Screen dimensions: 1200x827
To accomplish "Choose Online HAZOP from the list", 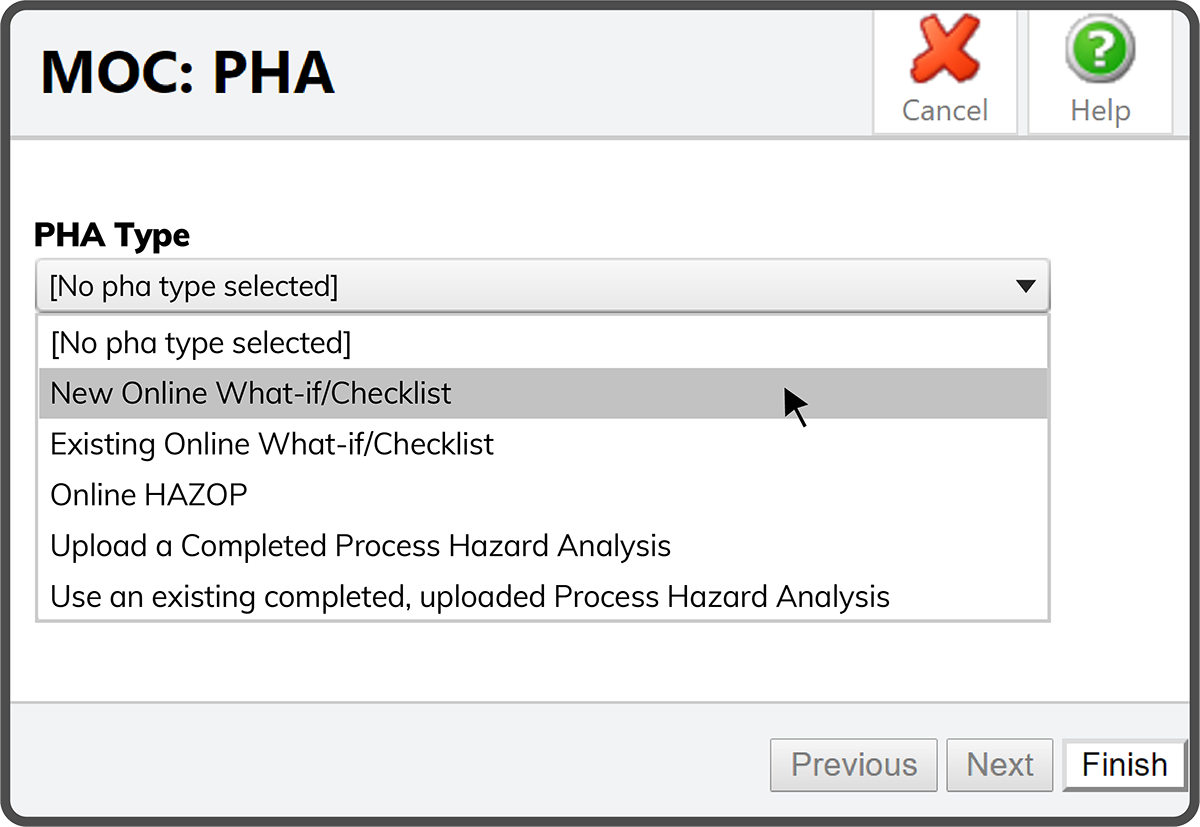I will pyautogui.click(x=149, y=495).
